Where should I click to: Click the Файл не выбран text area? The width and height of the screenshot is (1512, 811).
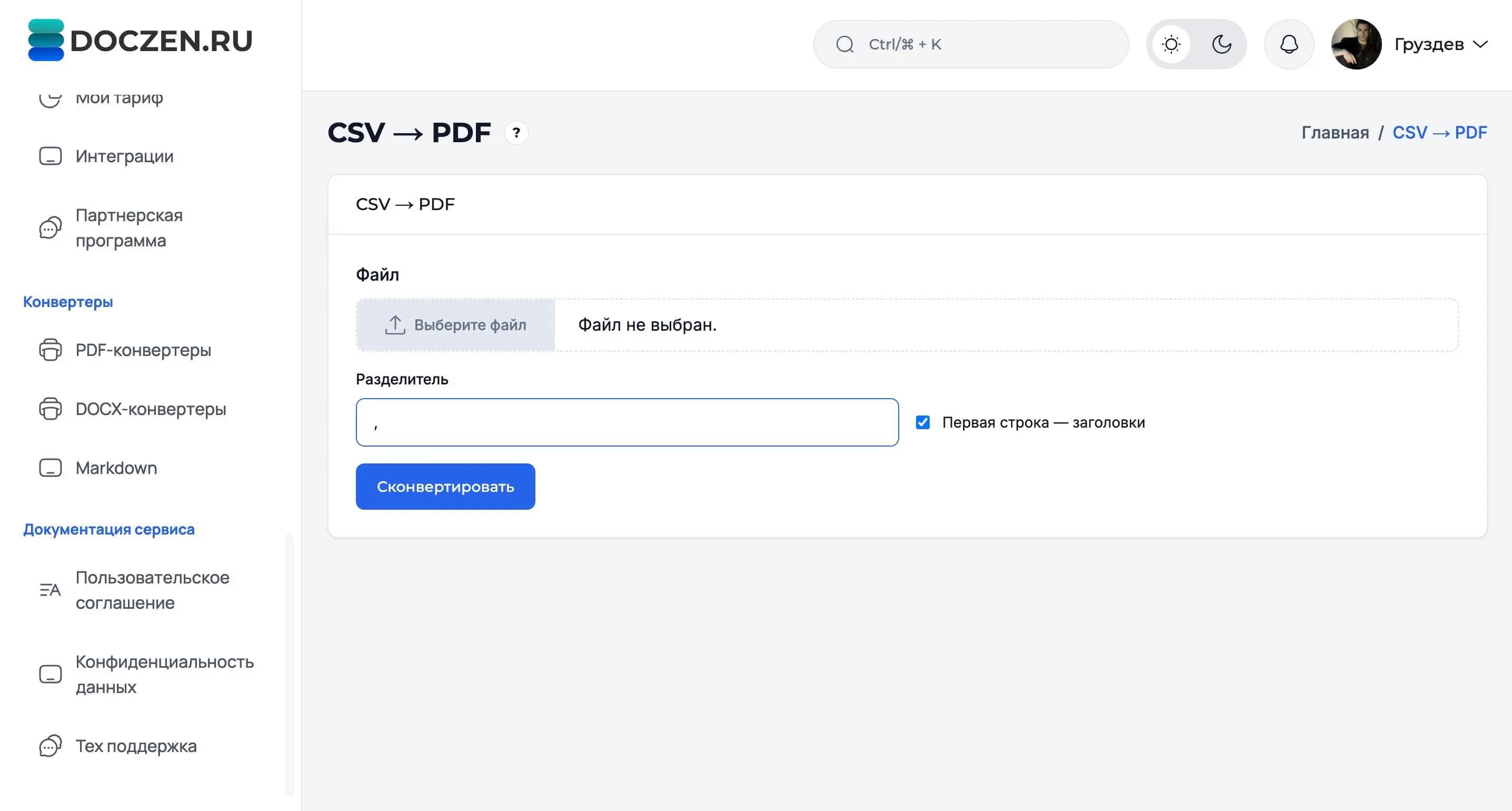pyautogui.click(x=648, y=325)
